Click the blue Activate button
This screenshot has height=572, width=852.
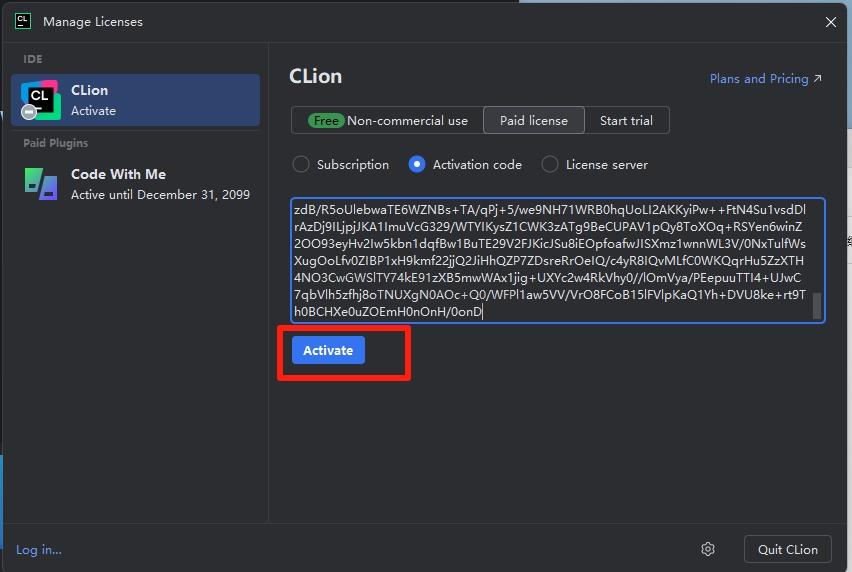click(x=328, y=350)
